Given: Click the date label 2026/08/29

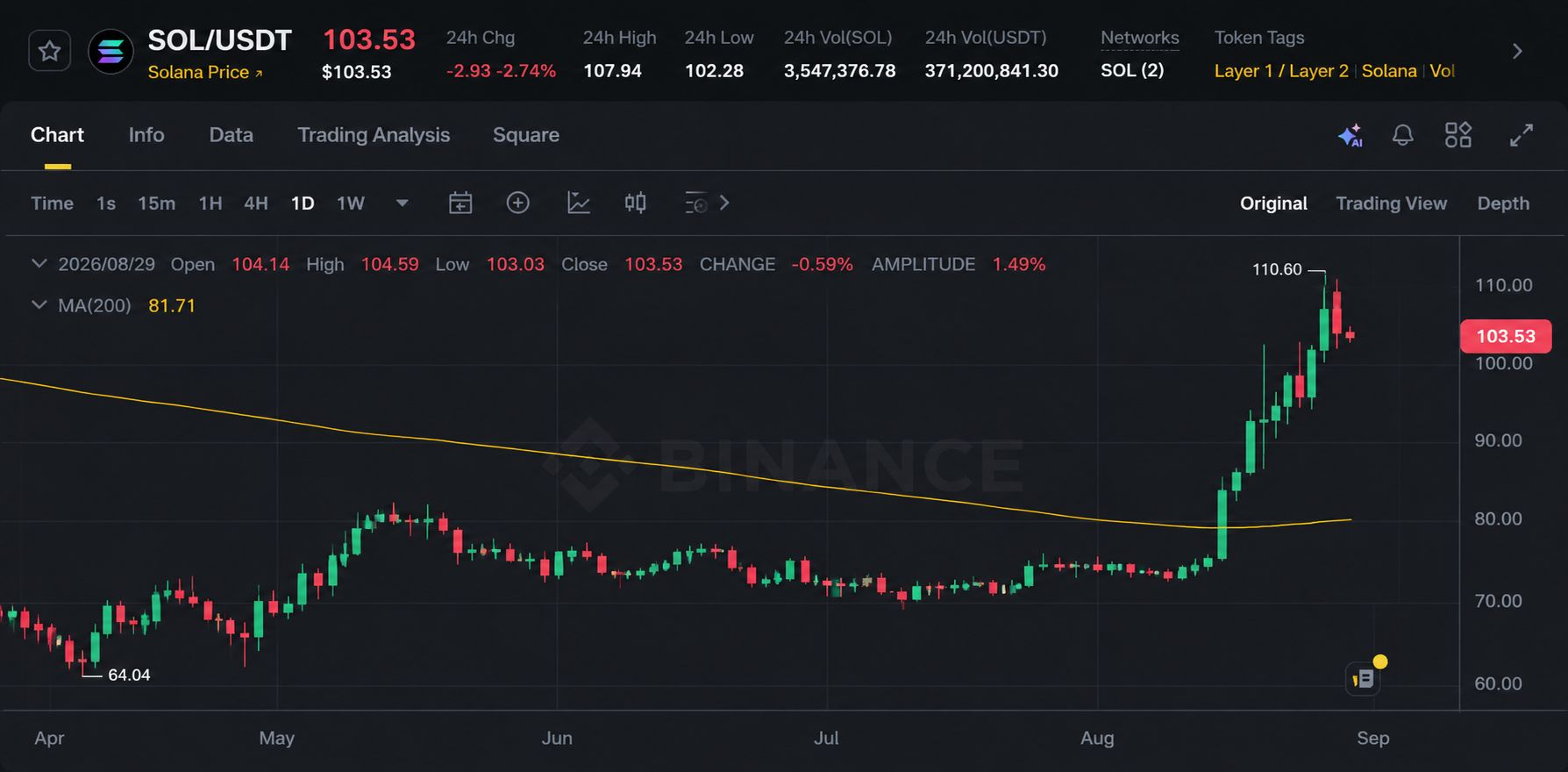Looking at the screenshot, I should (x=106, y=264).
